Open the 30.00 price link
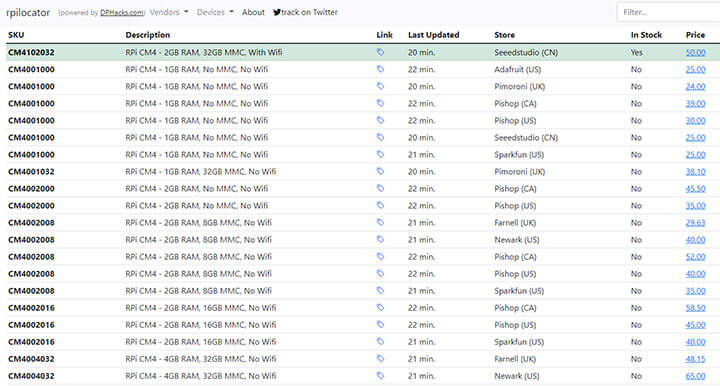The height and width of the screenshot is (386, 720). point(695,120)
